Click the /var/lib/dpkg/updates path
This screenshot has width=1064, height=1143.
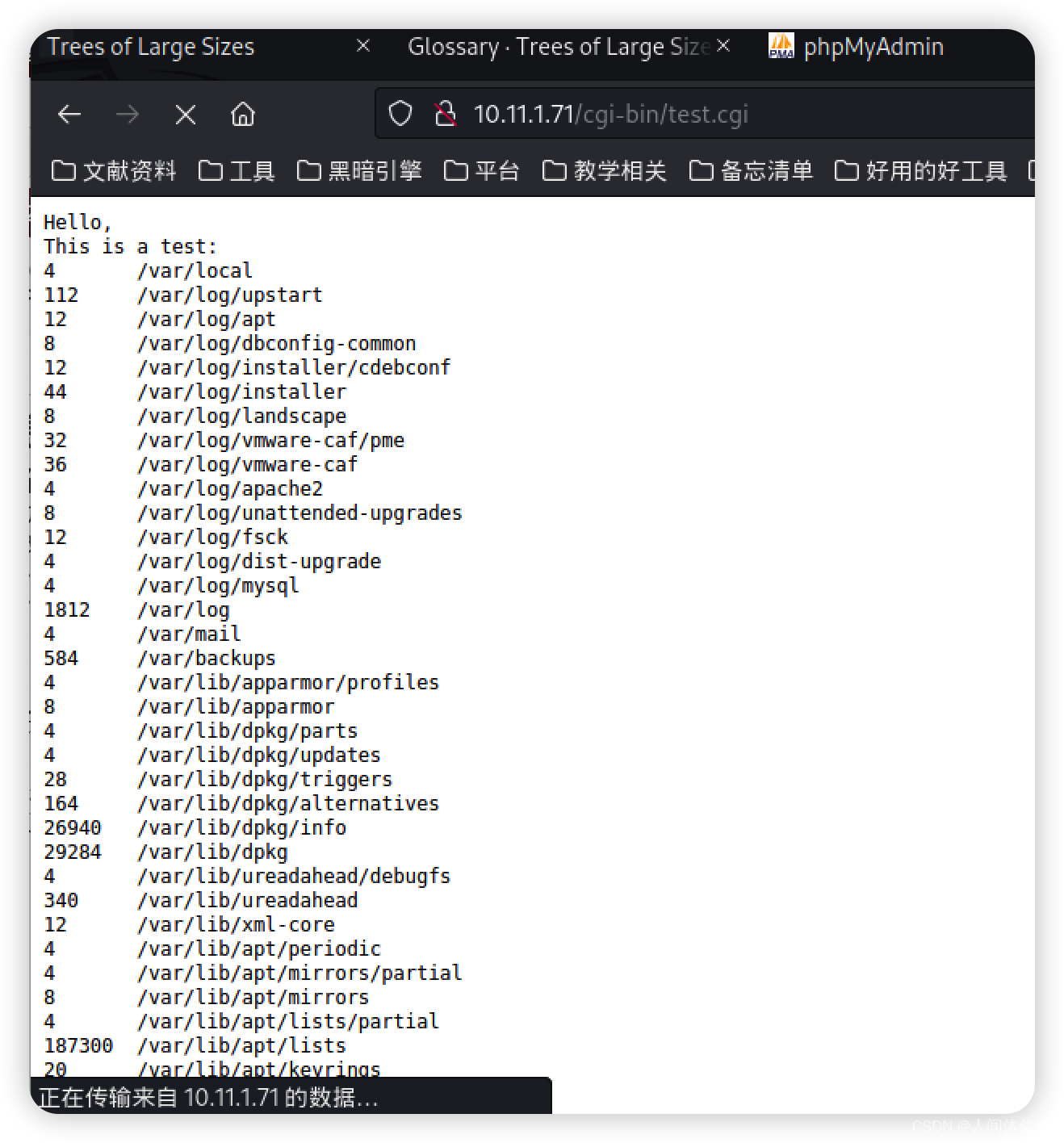(259, 755)
